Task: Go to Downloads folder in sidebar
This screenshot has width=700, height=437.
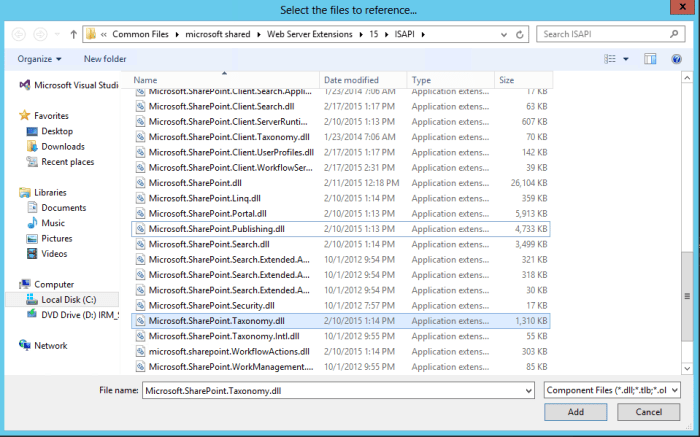Action: coord(62,146)
